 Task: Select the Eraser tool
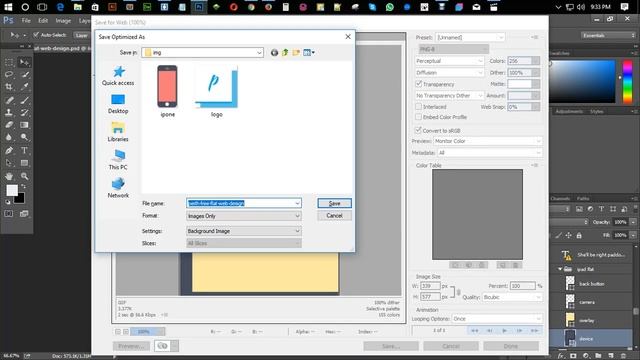9,125
